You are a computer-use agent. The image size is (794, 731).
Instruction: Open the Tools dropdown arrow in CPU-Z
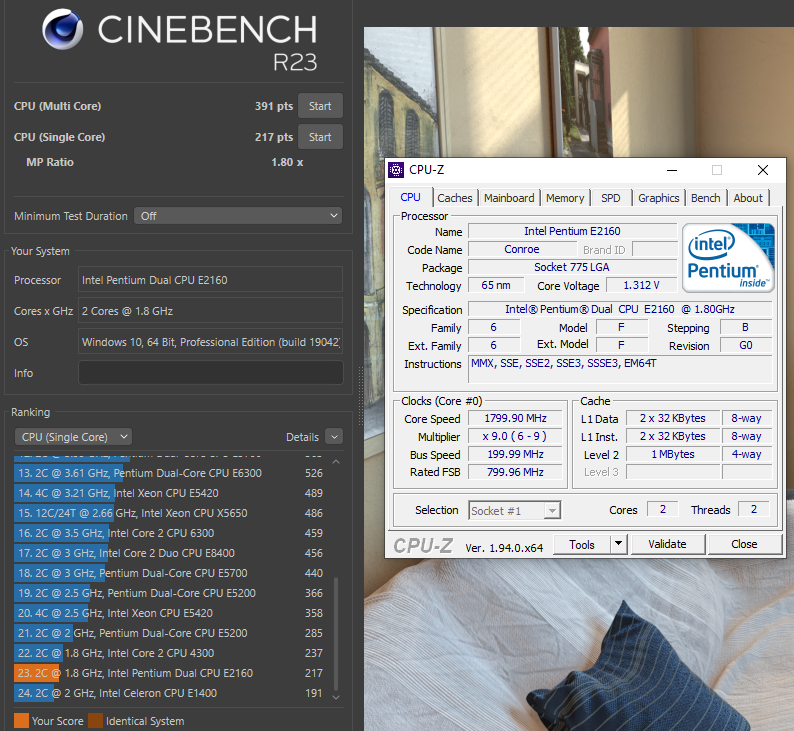click(618, 544)
